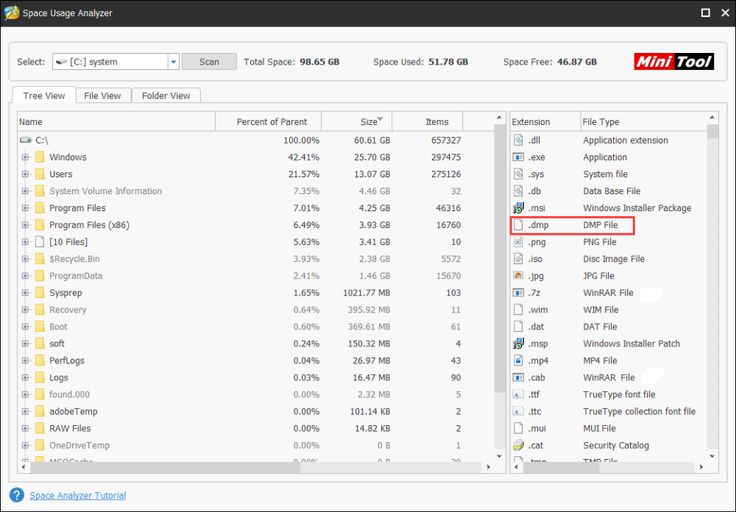Click the .mp4 file icon
The height and width of the screenshot is (512, 736).
(518, 360)
